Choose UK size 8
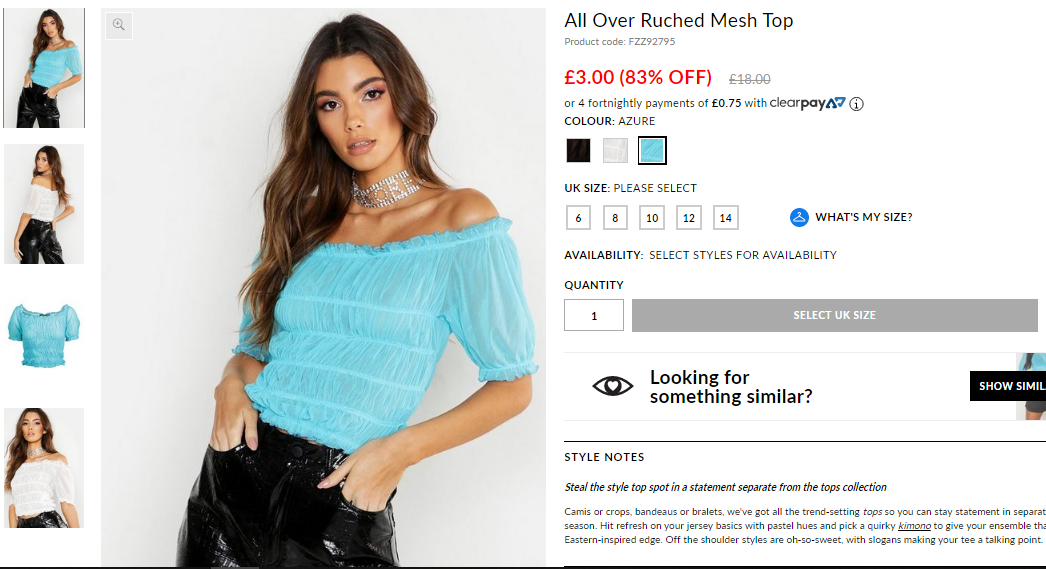Screen dimensions: 1046x569 [615, 217]
